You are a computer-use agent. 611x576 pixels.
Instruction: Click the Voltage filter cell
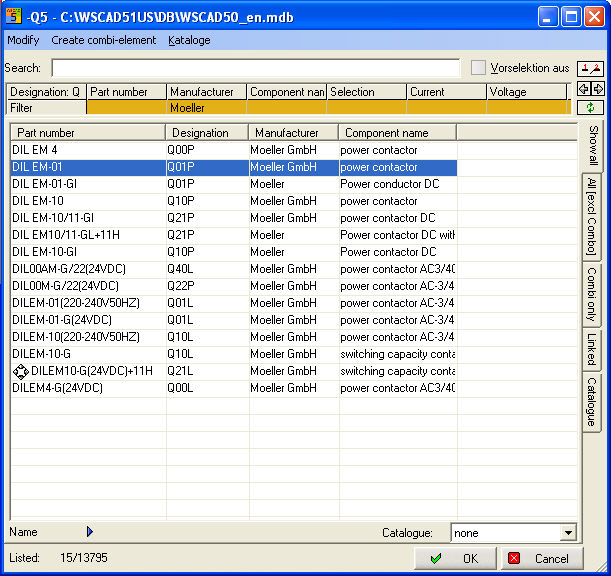coord(527,108)
